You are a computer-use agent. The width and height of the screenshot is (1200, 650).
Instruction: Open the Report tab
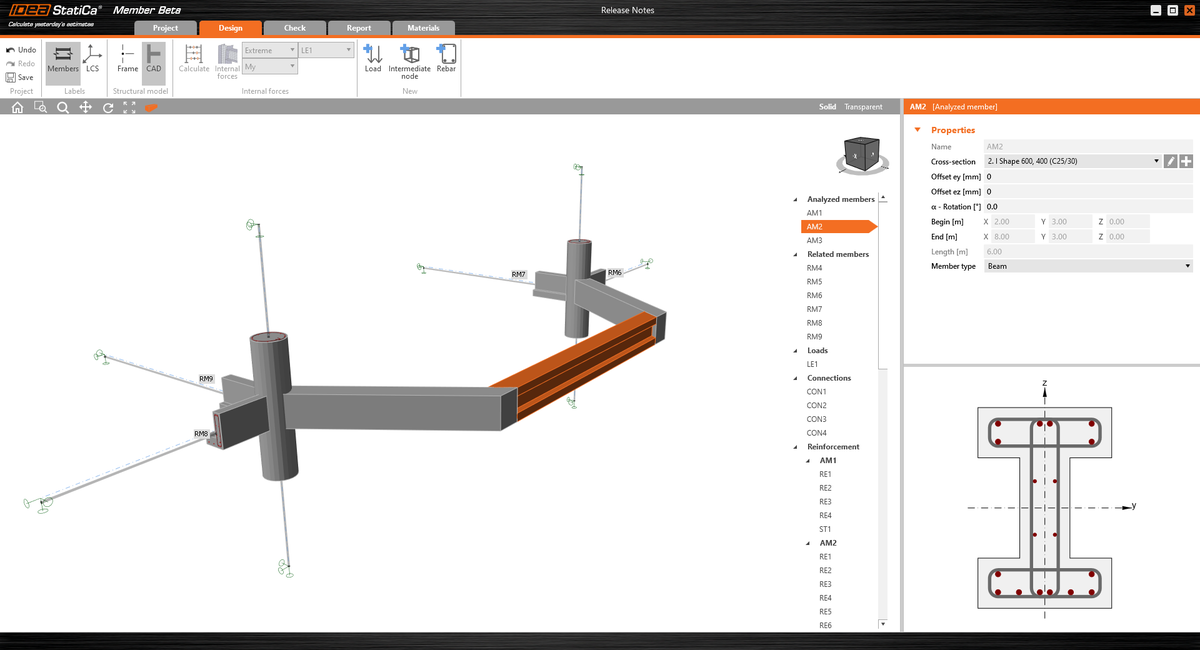click(359, 28)
